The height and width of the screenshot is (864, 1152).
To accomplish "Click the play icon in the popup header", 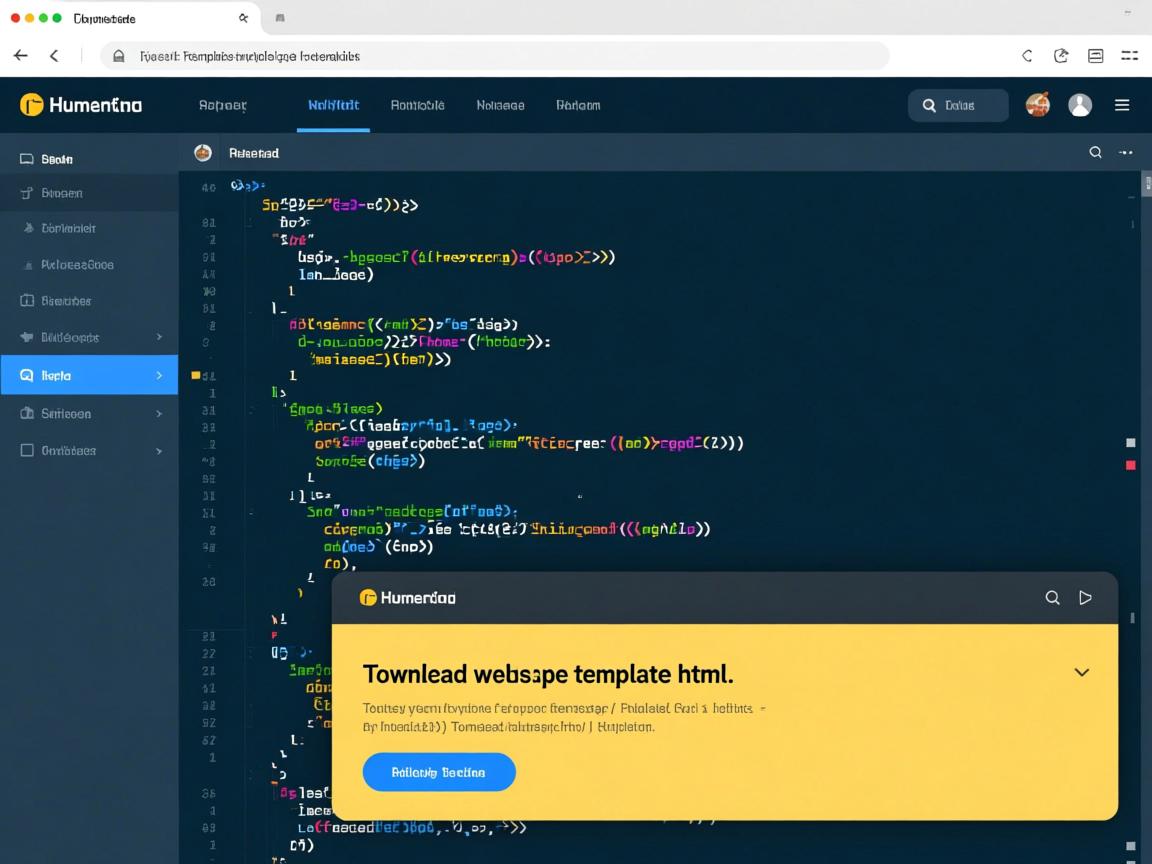I will pos(1085,597).
